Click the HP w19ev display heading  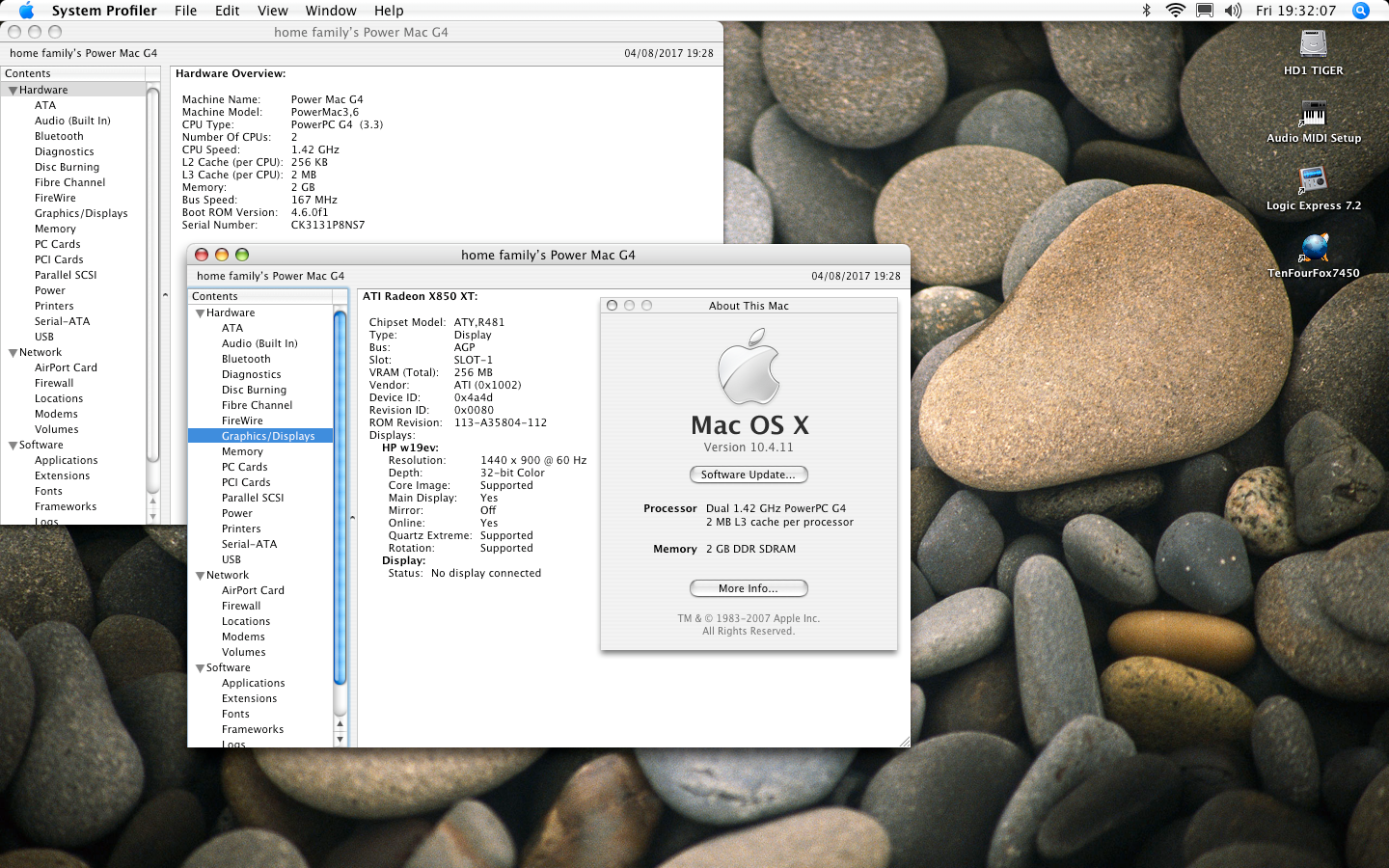(x=410, y=448)
